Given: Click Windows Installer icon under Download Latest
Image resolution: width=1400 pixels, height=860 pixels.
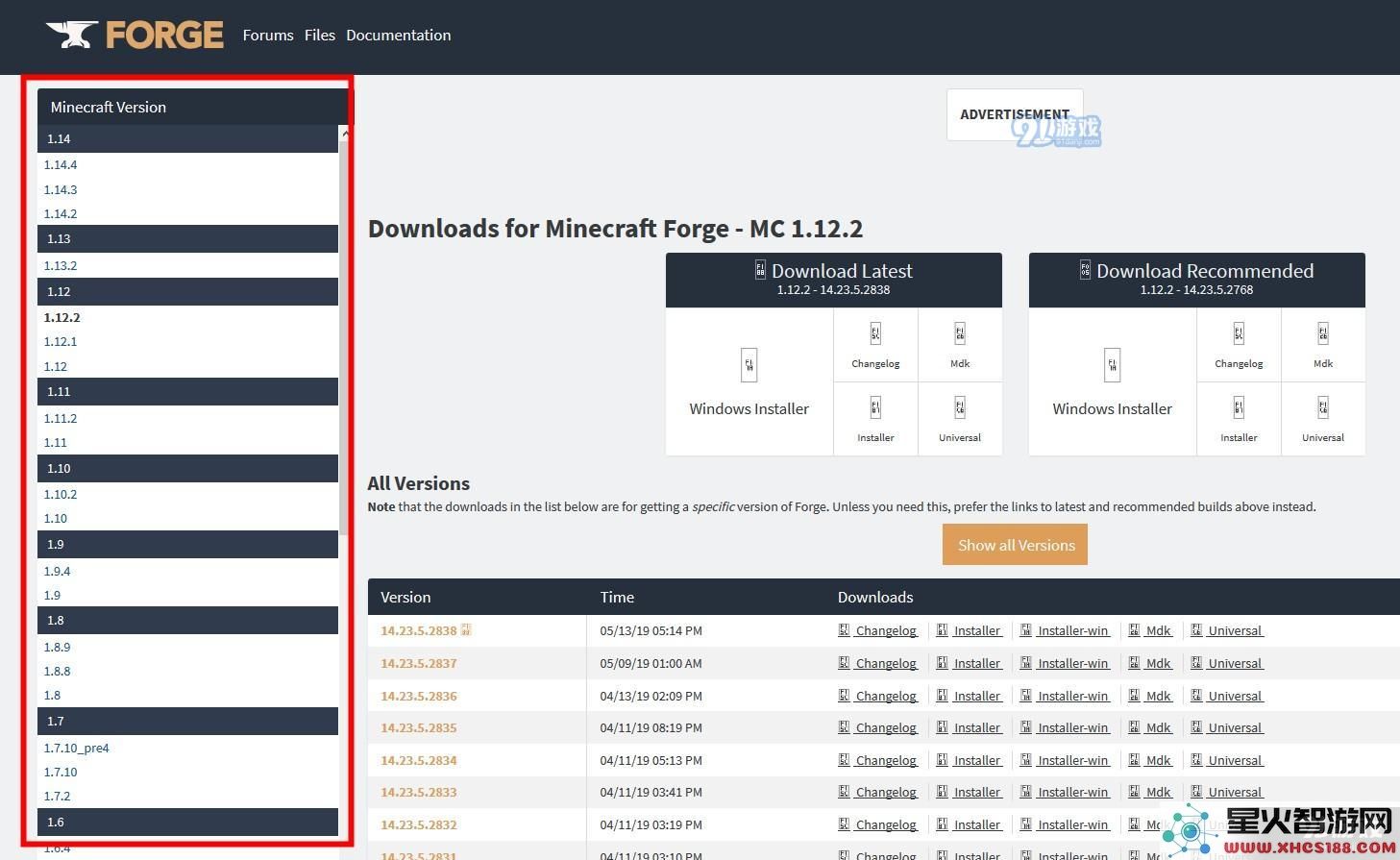Looking at the screenshot, I should point(749,365).
